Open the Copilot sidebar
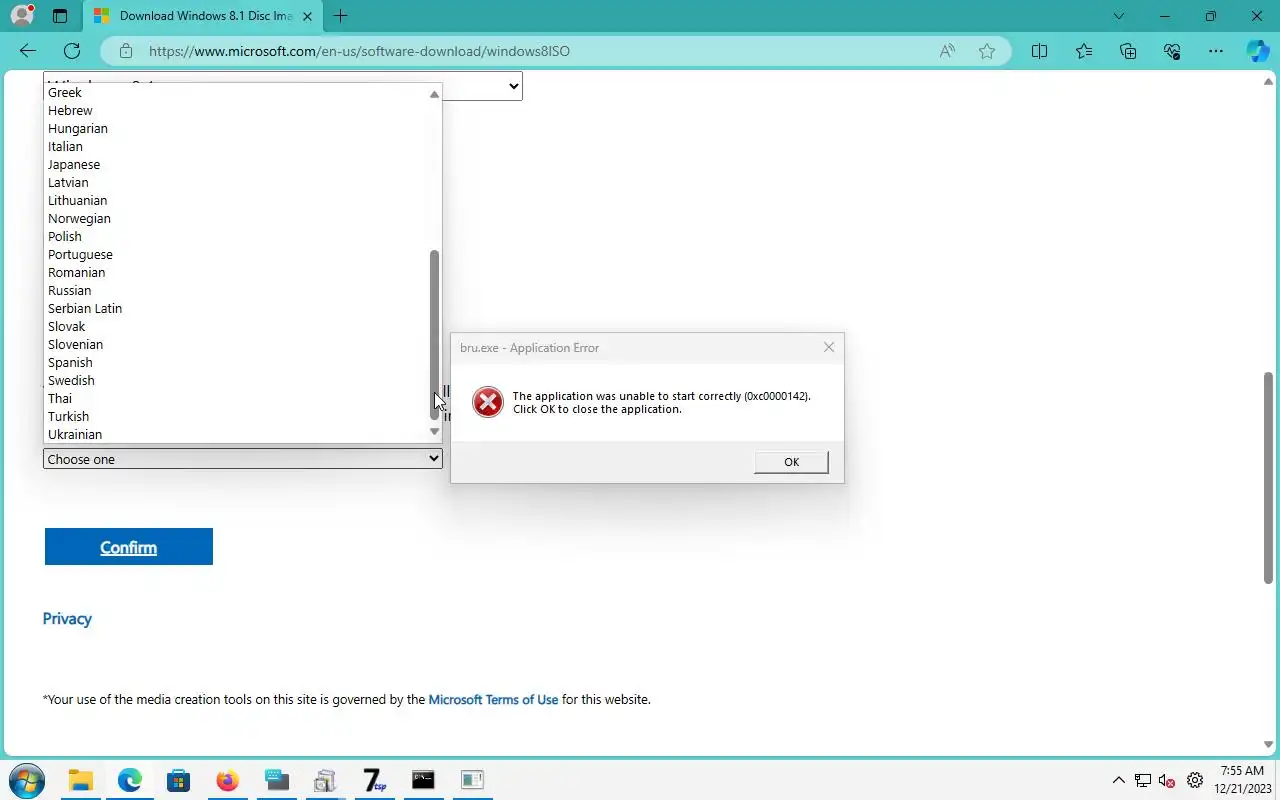 coord(1258,51)
